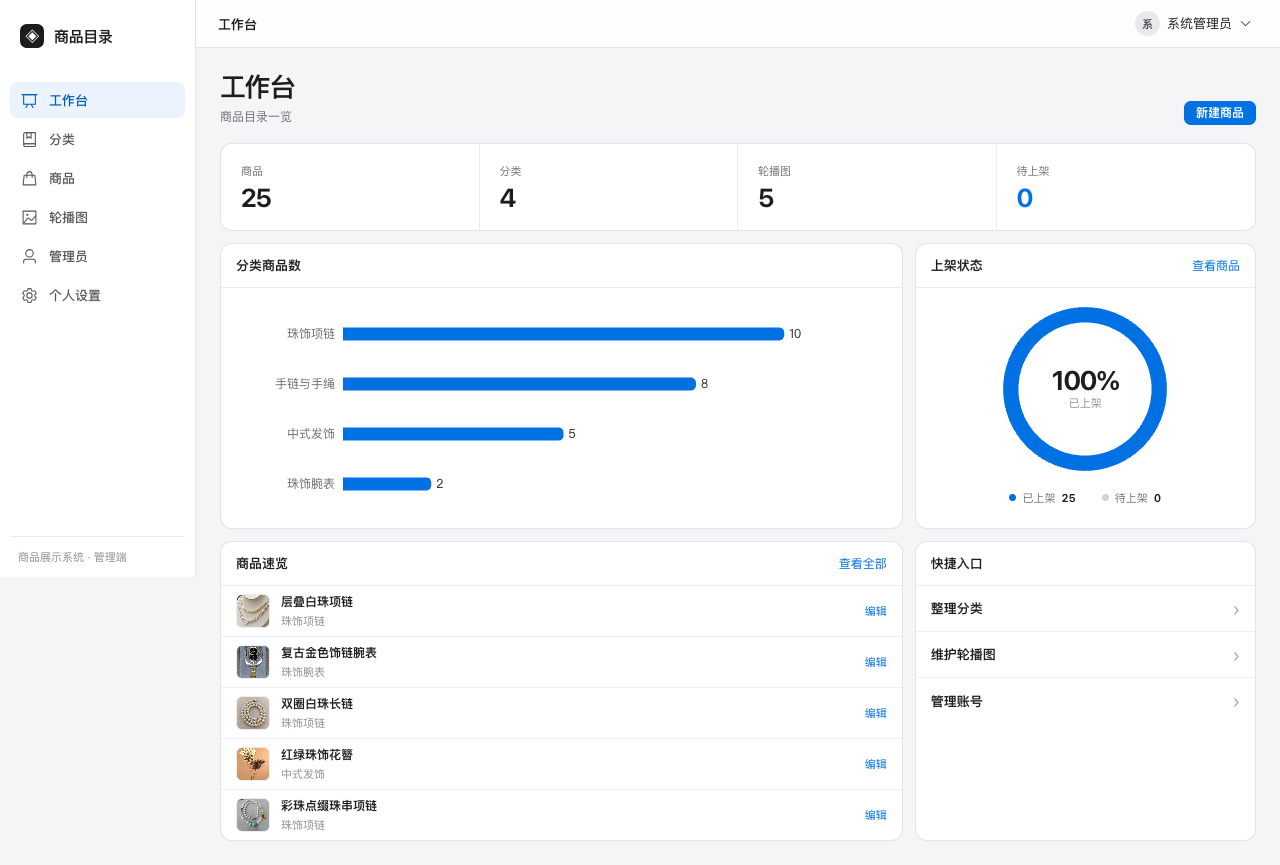Click the 分类 sidebar icon
This screenshot has width=1280, height=865.
click(30, 139)
